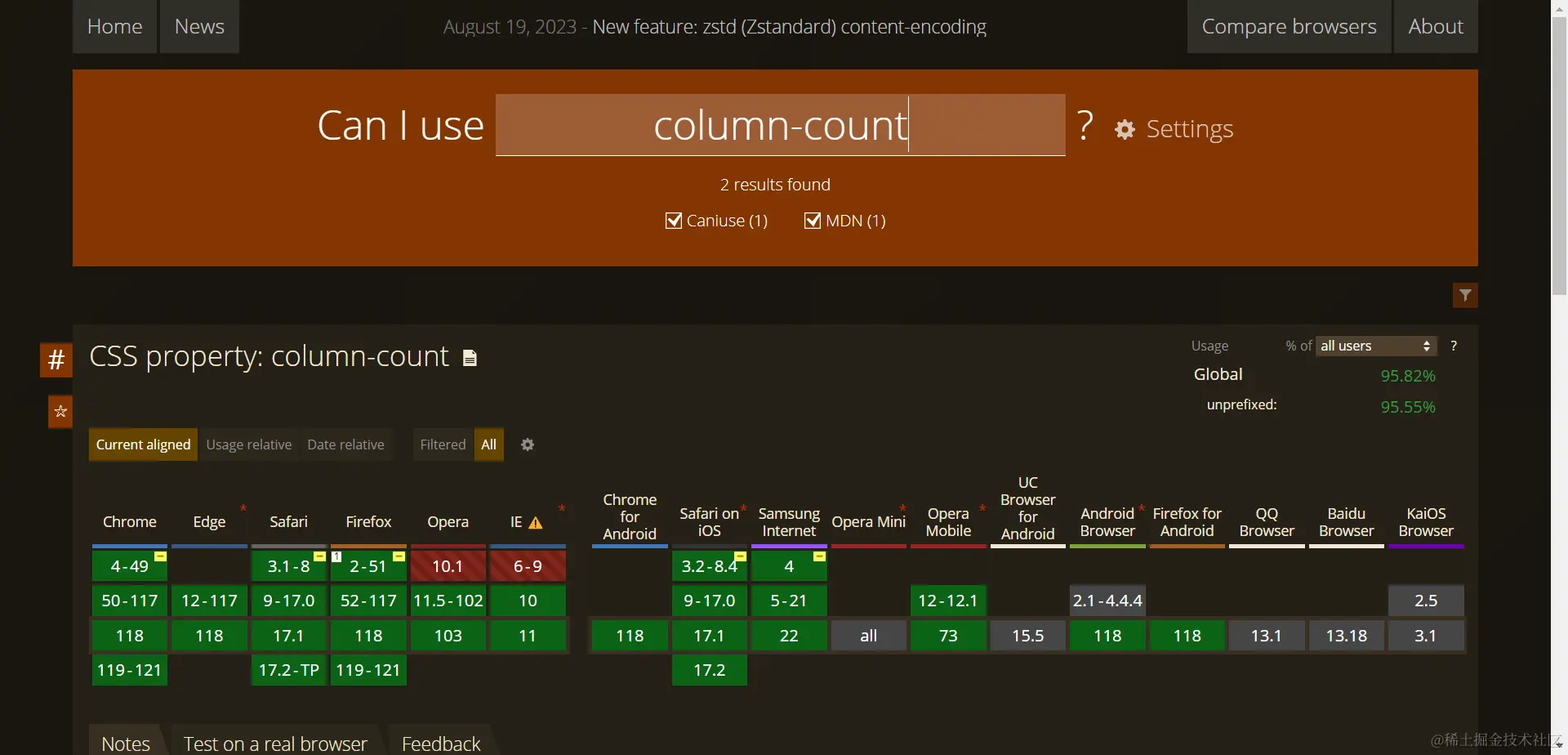Image resolution: width=1568 pixels, height=755 pixels.
Task: Click the Android Browser 2.1-4.4.4 cell
Action: [x=1107, y=601]
